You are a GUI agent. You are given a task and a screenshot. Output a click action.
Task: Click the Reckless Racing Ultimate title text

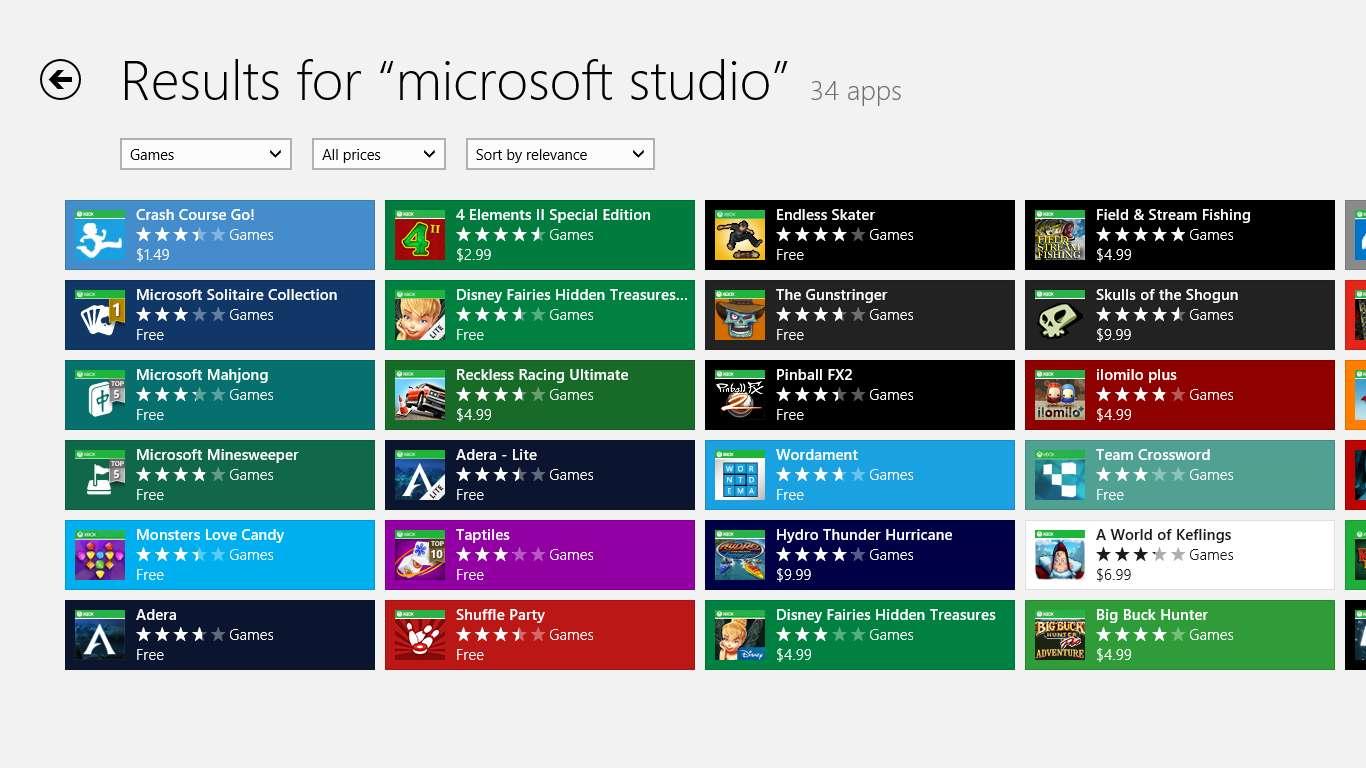(542, 375)
